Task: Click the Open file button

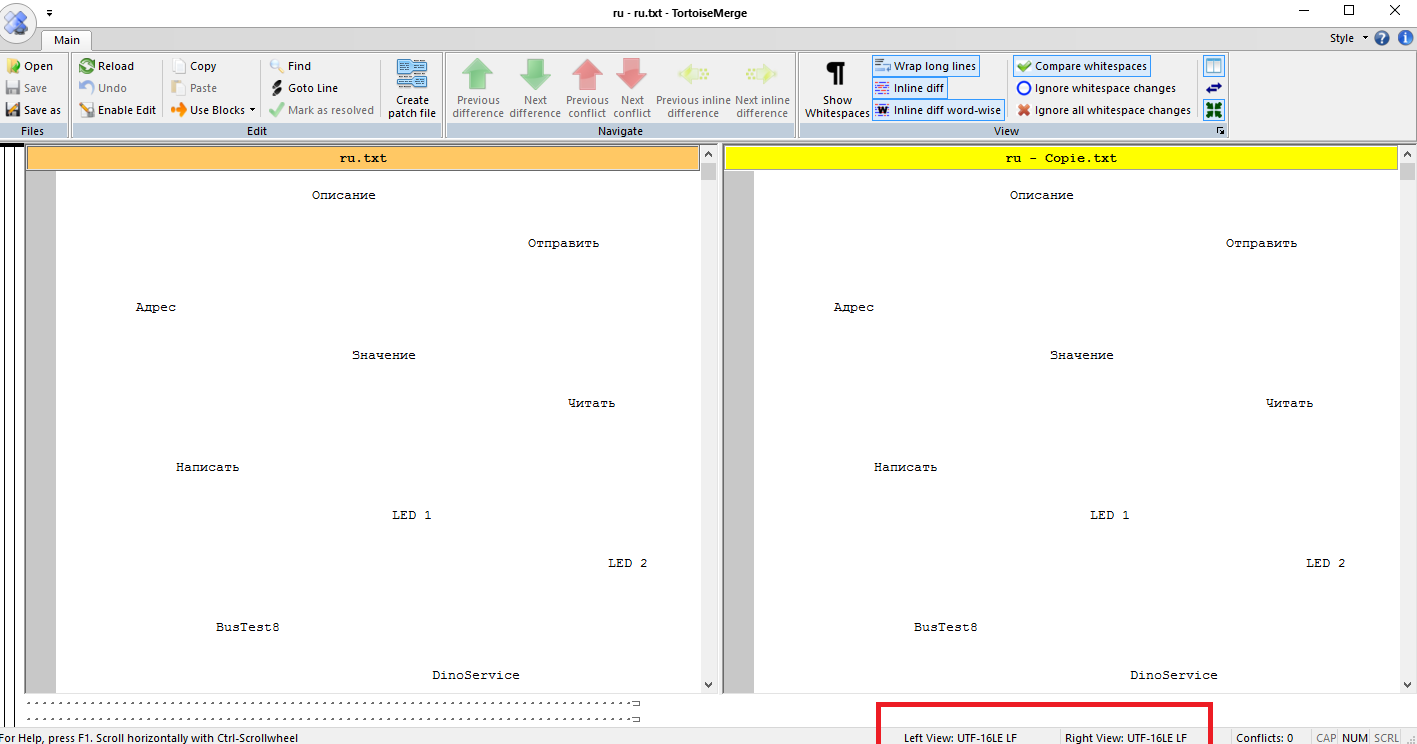Action: [x=30, y=66]
